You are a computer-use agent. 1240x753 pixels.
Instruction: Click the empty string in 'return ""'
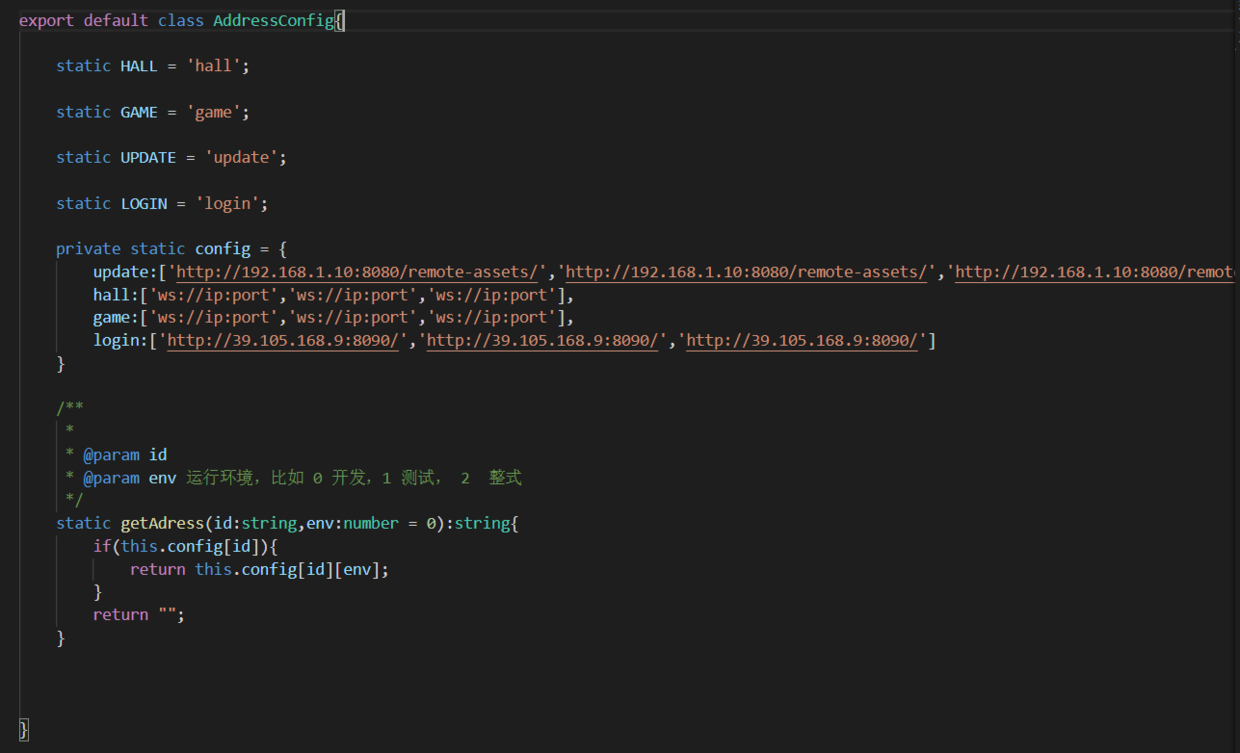click(167, 614)
